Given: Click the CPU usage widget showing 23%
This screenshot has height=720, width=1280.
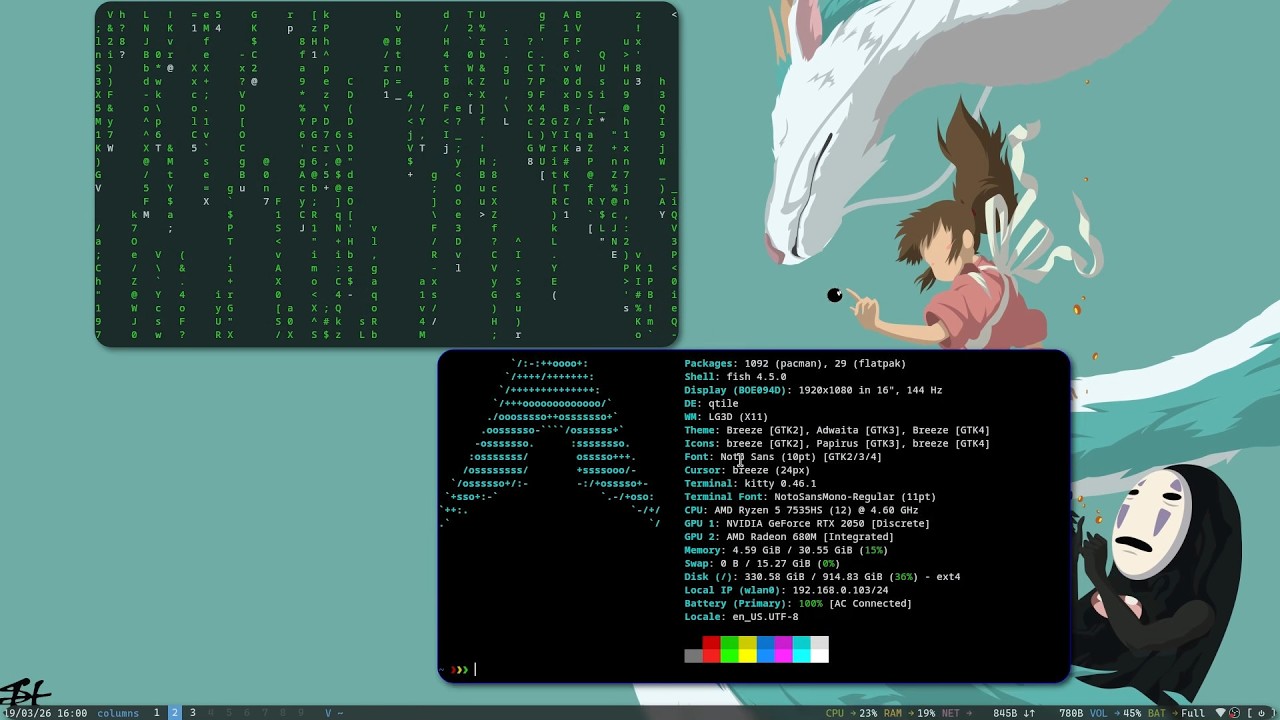Looking at the screenshot, I should (851, 713).
